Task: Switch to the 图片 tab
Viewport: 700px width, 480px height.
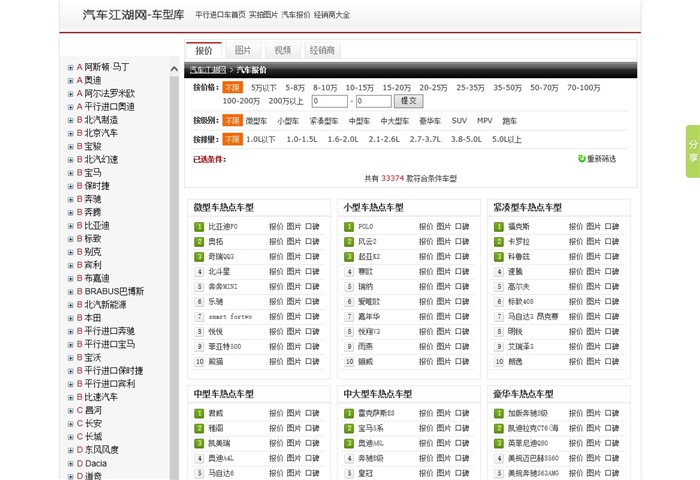Action: coord(243,50)
